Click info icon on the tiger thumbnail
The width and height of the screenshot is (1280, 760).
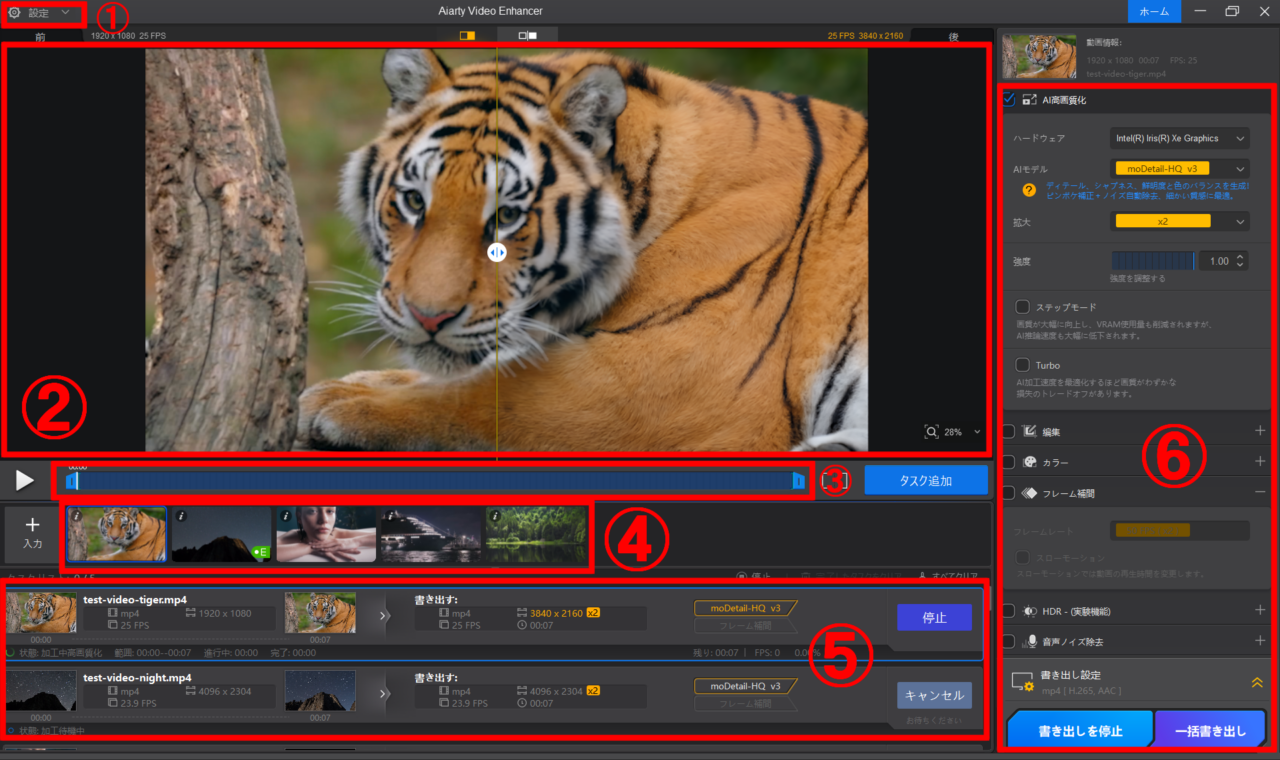[x=74, y=516]
